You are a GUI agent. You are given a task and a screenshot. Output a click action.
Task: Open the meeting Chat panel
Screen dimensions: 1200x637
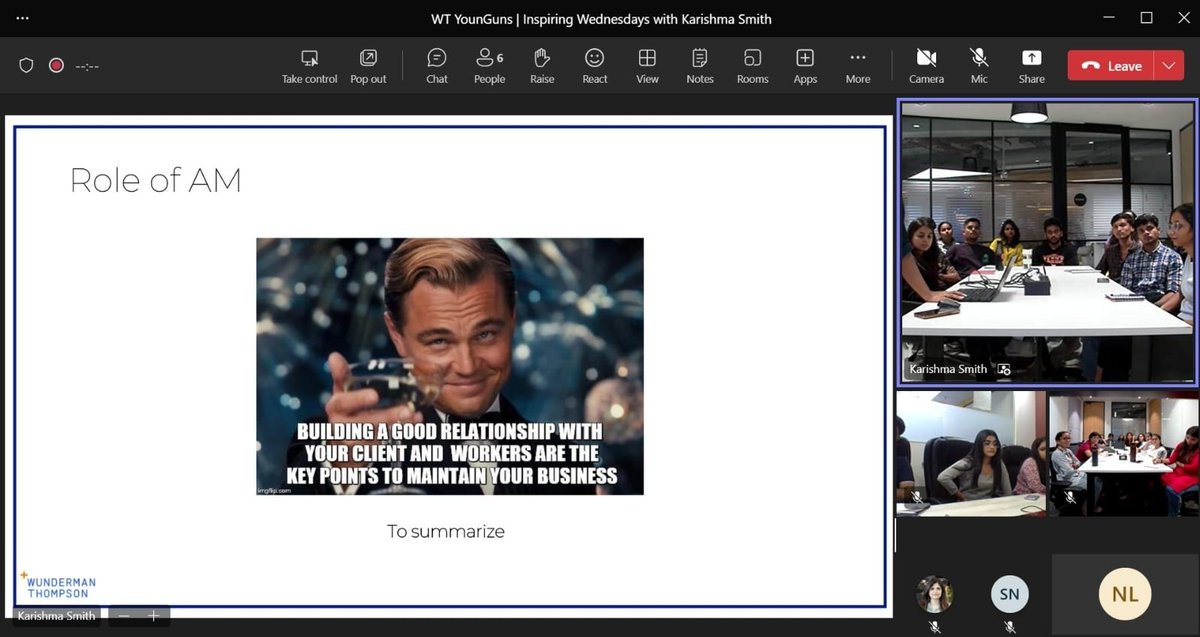tap(437, 67)
